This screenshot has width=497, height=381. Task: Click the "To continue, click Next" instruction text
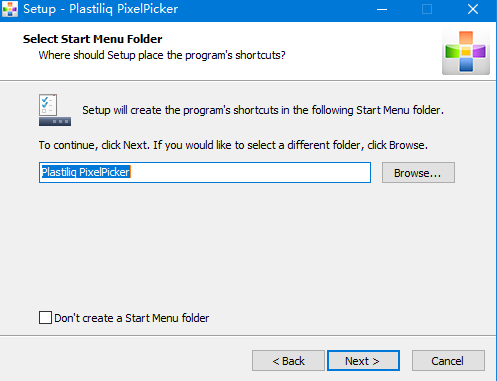pos(233,145)
